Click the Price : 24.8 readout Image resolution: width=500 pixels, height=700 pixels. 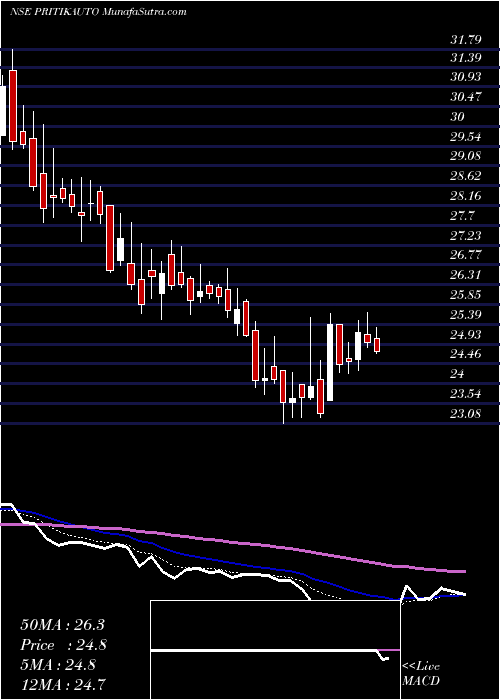[x=64, y=645]
